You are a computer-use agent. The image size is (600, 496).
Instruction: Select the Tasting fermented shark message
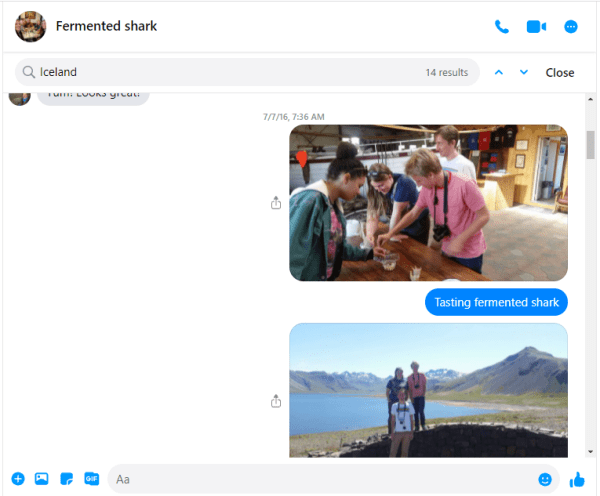tap(496, 302)
